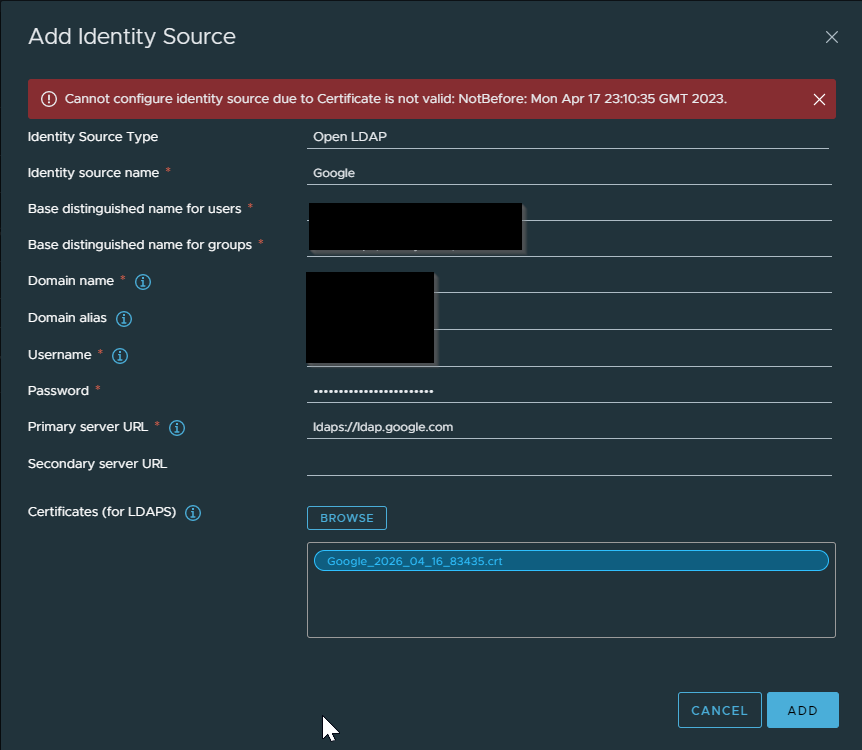This screenshot has height=750, width=862.
Task: Click the BROWSE button for certificates
Action: coord(346,518)
